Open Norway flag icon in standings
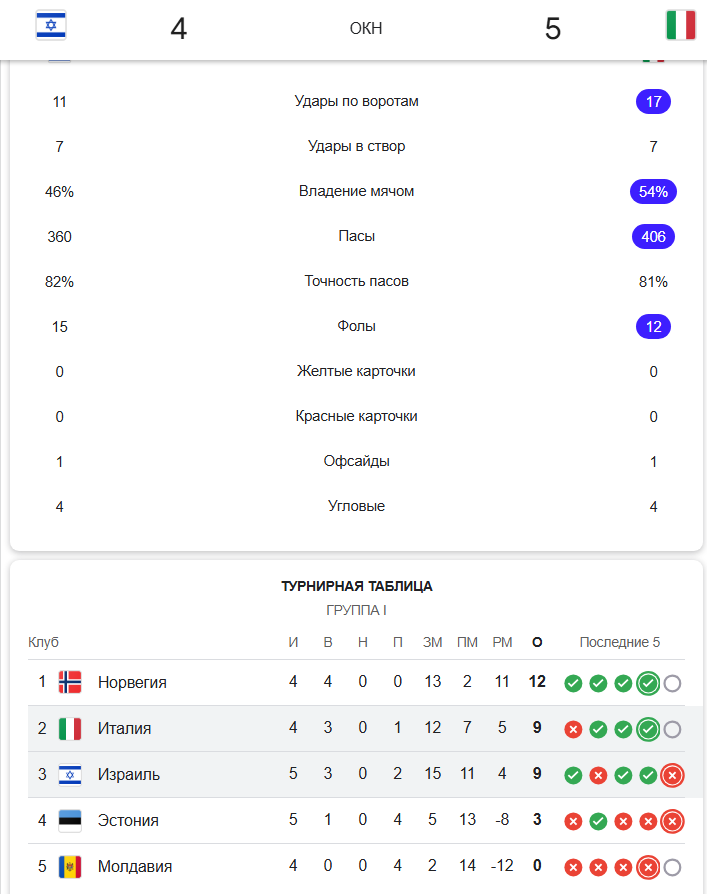Screen dimensions: 707x894 70,682
